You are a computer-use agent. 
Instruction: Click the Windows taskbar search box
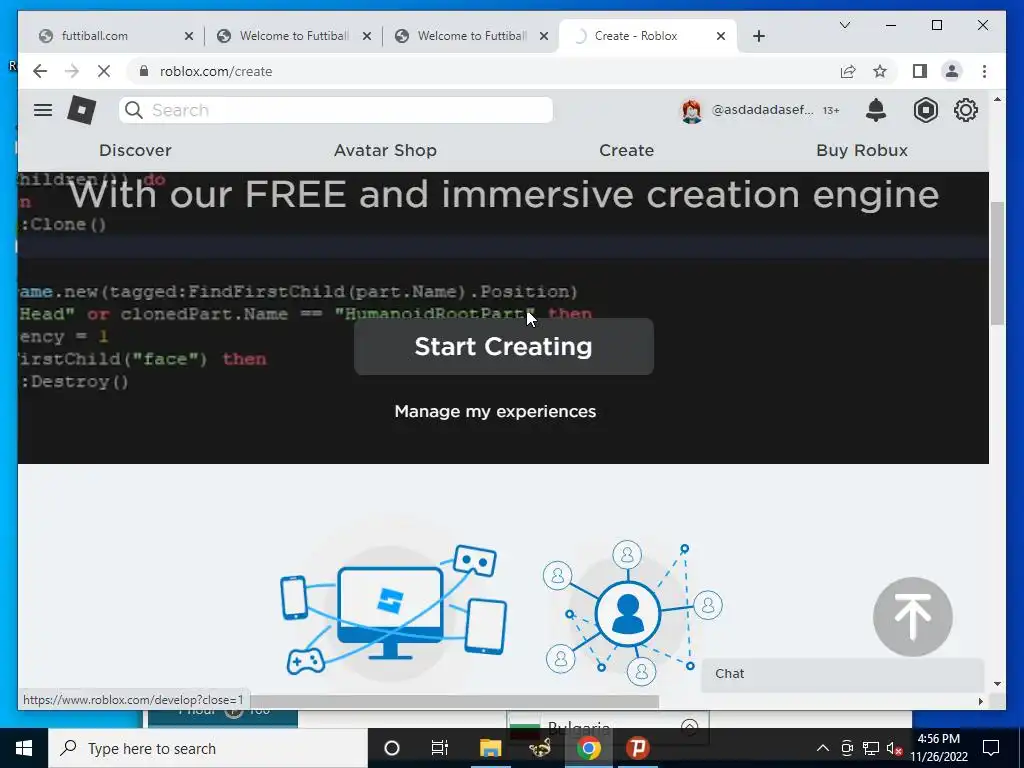coord(208,748)
